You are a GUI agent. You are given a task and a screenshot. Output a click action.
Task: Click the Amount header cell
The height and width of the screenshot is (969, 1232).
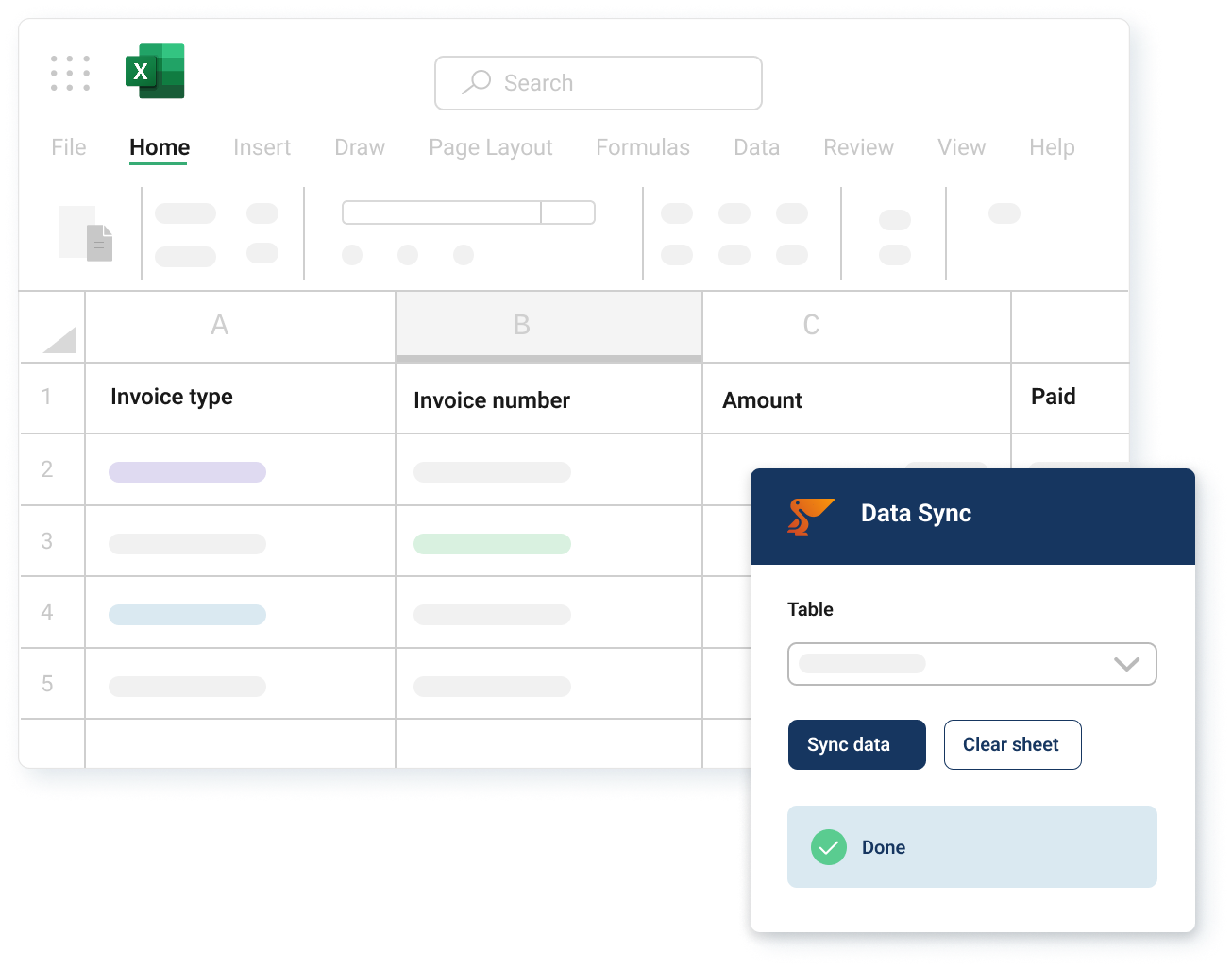point(856,398)
